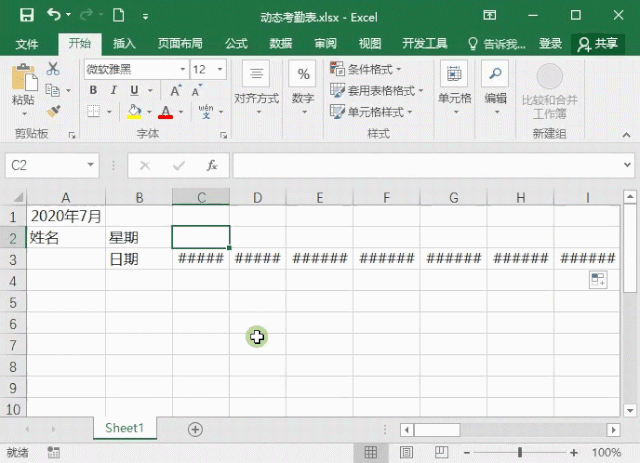Switch to Normal view in the status bar
640x463 pixels.
coord(371,452)
